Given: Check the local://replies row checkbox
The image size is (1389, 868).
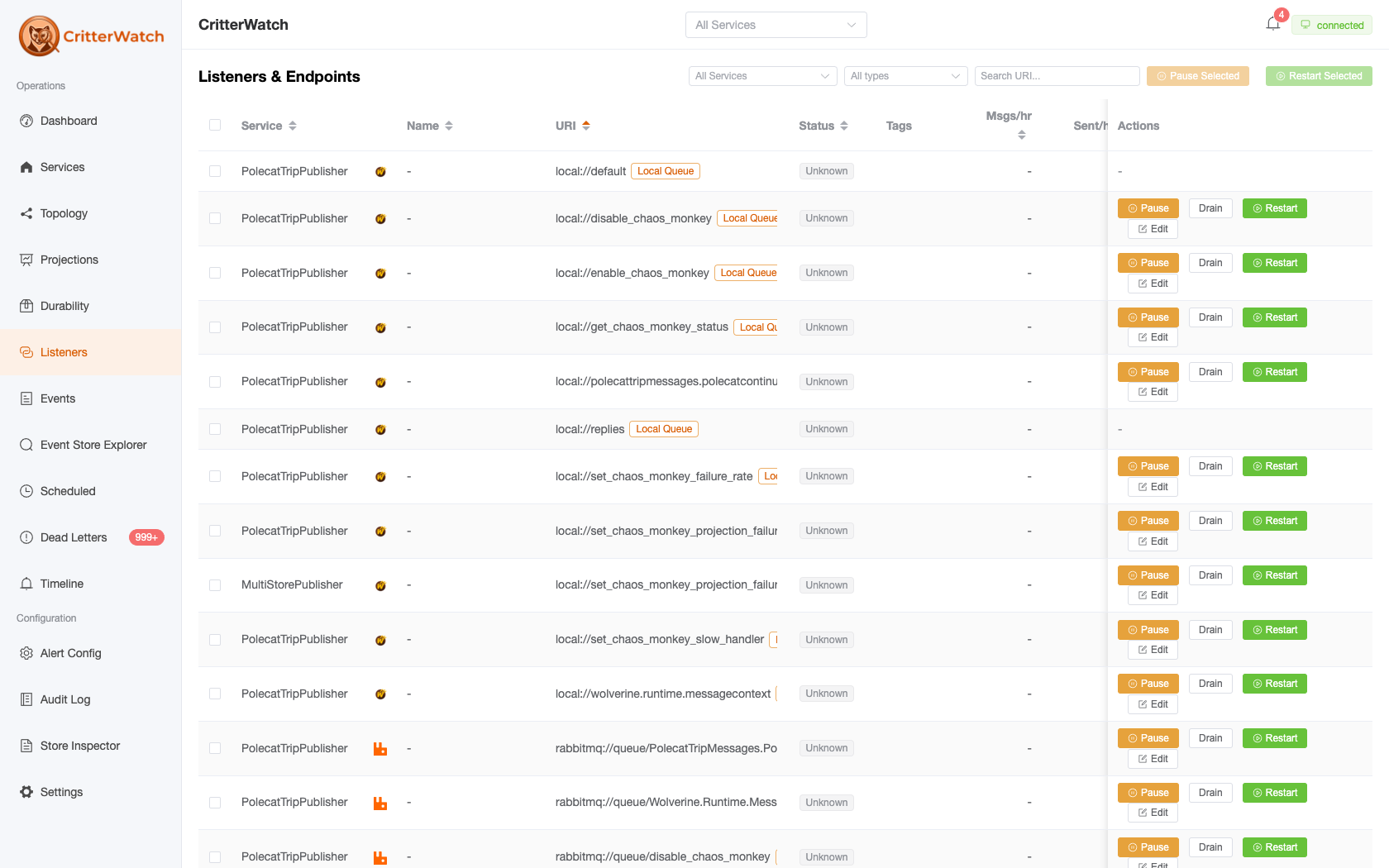Looking at the screenshot, I should 215,429.
